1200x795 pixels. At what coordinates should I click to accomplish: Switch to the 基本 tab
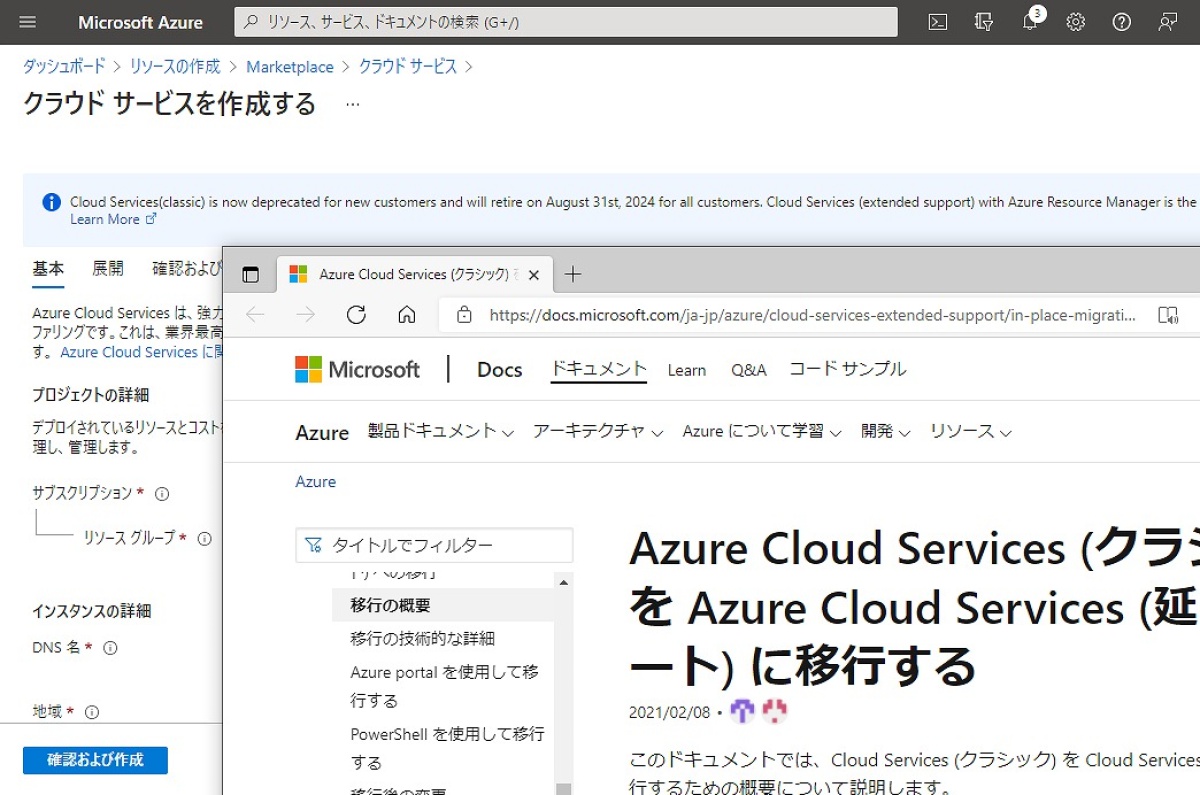[x=48, y=269]
